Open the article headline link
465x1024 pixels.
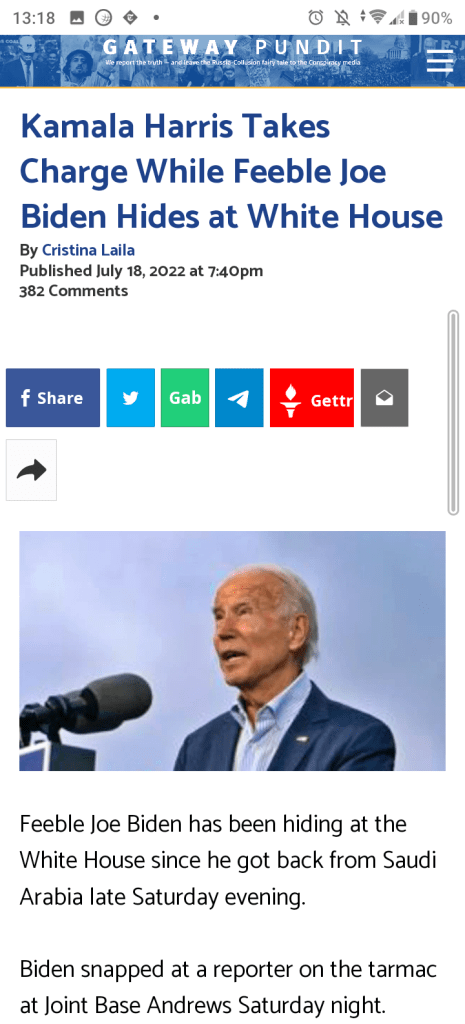pos(231,172)
